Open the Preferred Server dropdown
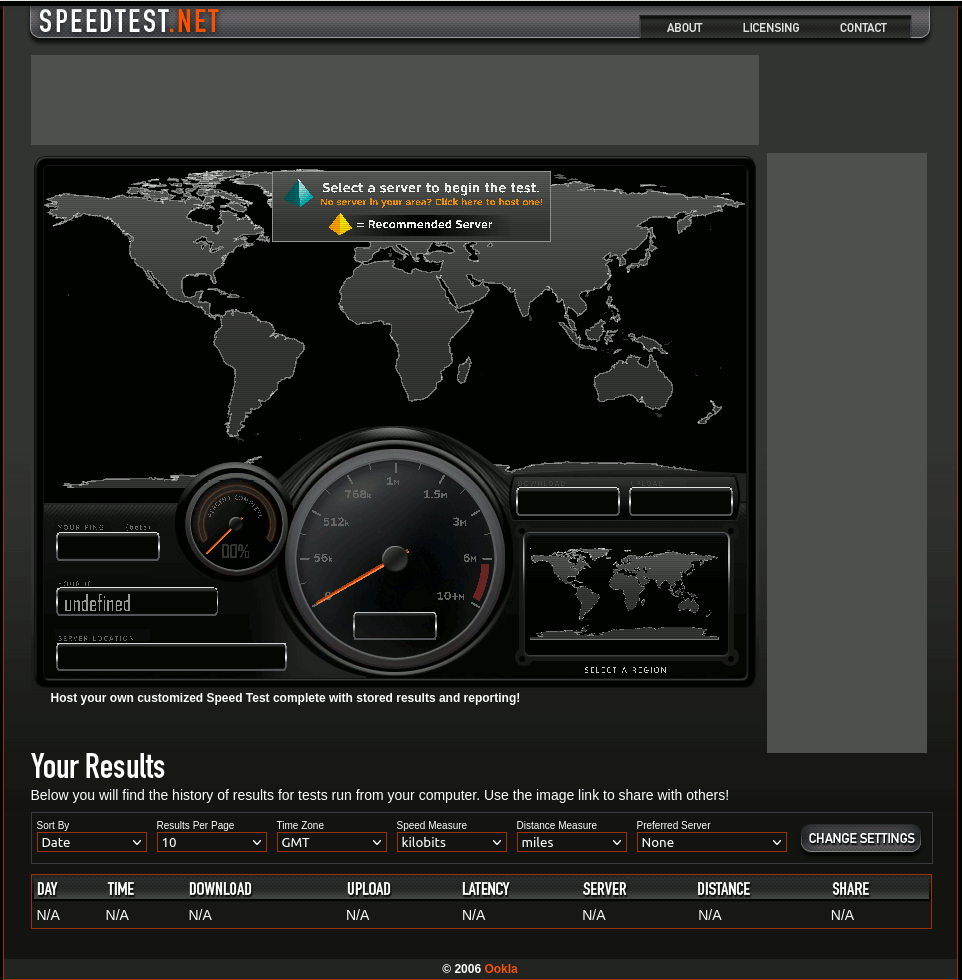The height and width of the screenshot is (980, 962). point(711,842)
